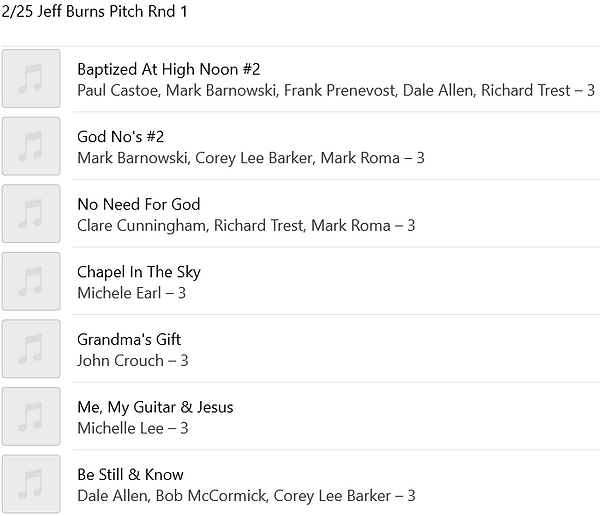This screenshot has width=600, height=516.
Task: Click the Michelle Lee – 3 artist line
Action: coord(132,428)
